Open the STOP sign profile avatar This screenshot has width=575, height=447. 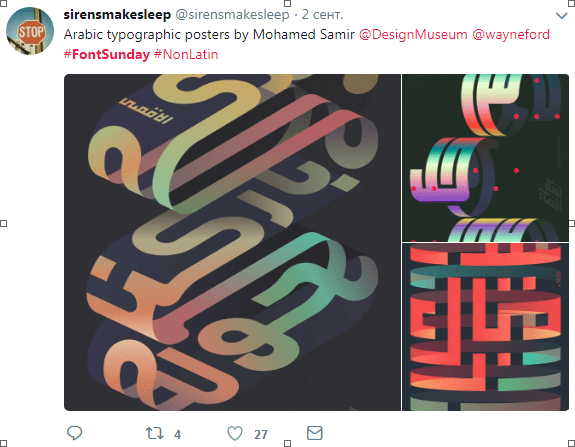[x=30, y=31]
